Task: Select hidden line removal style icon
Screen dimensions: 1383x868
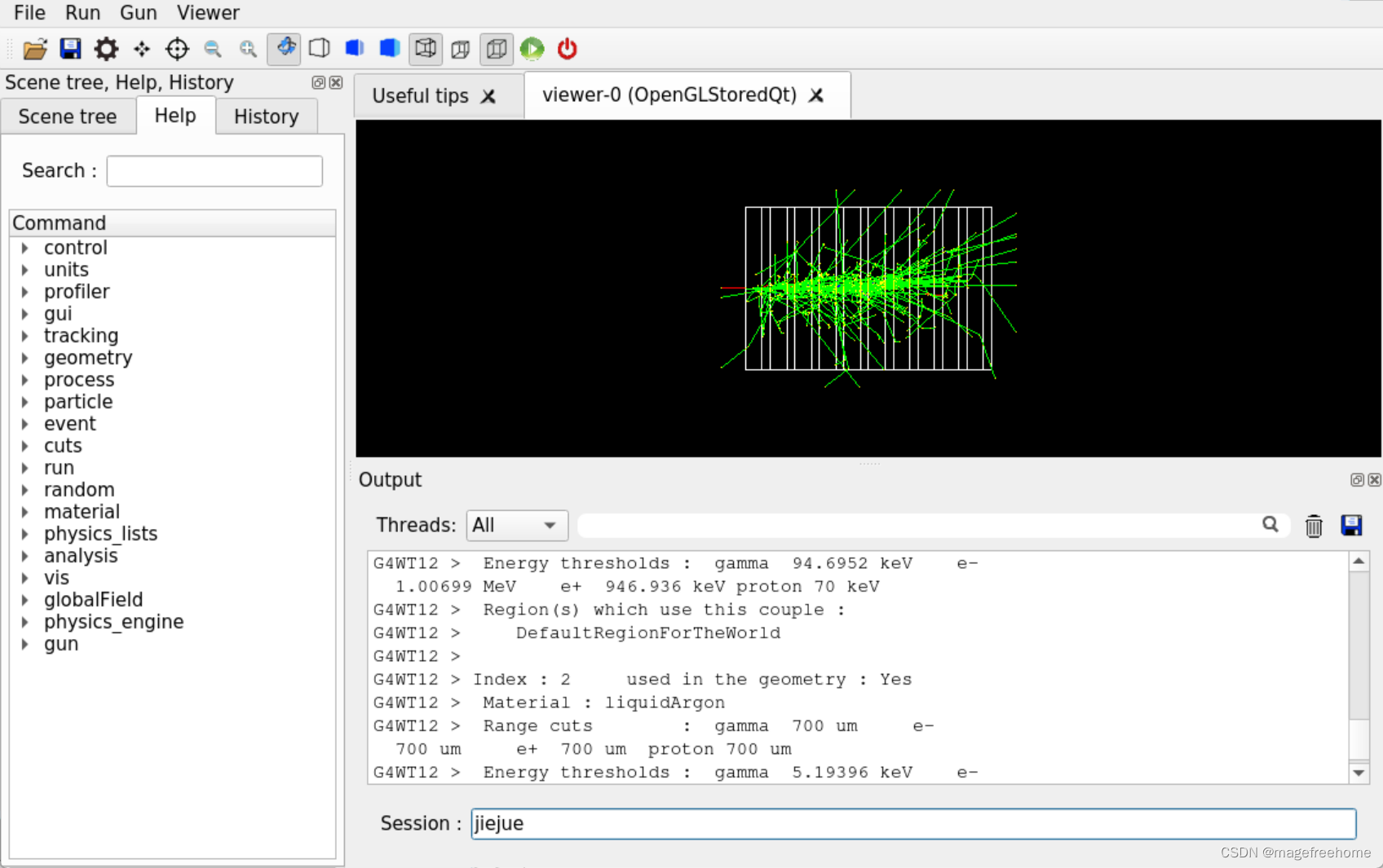Action: click(320, 49)
